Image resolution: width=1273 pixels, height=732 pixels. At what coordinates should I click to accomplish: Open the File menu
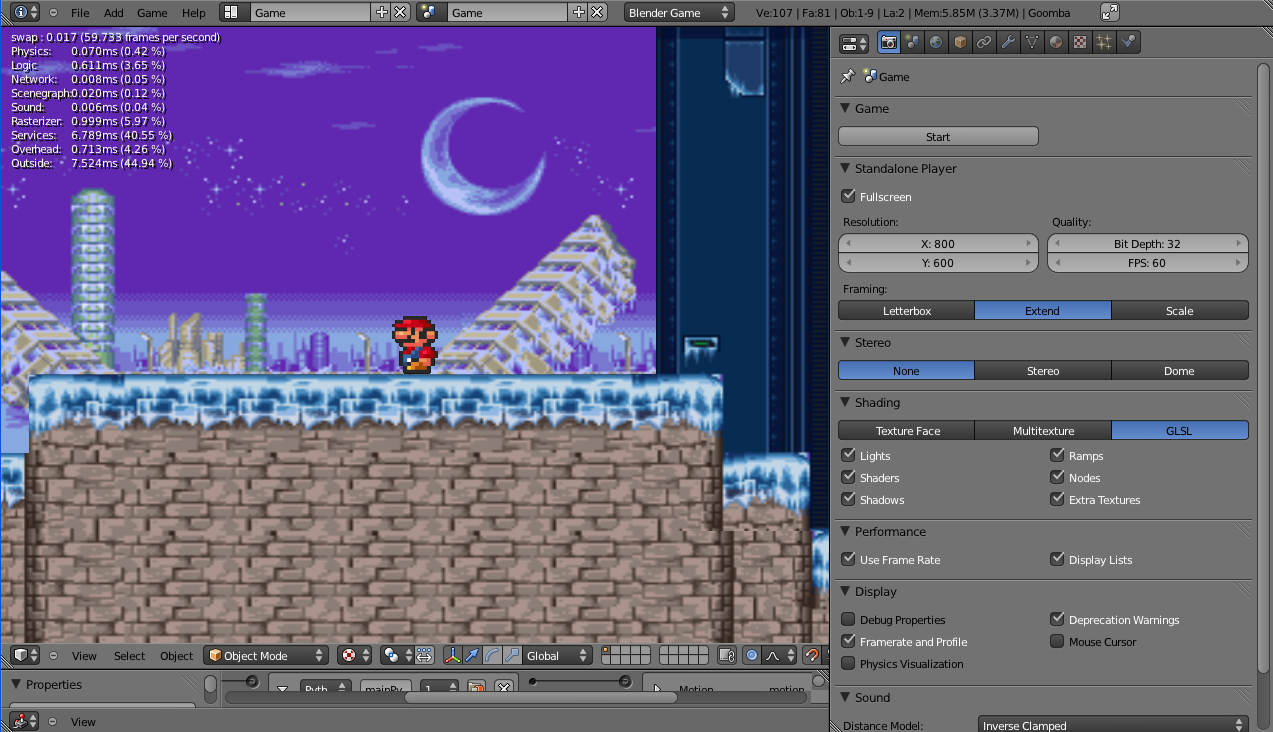pyautogui.click(x=80, y=13)
